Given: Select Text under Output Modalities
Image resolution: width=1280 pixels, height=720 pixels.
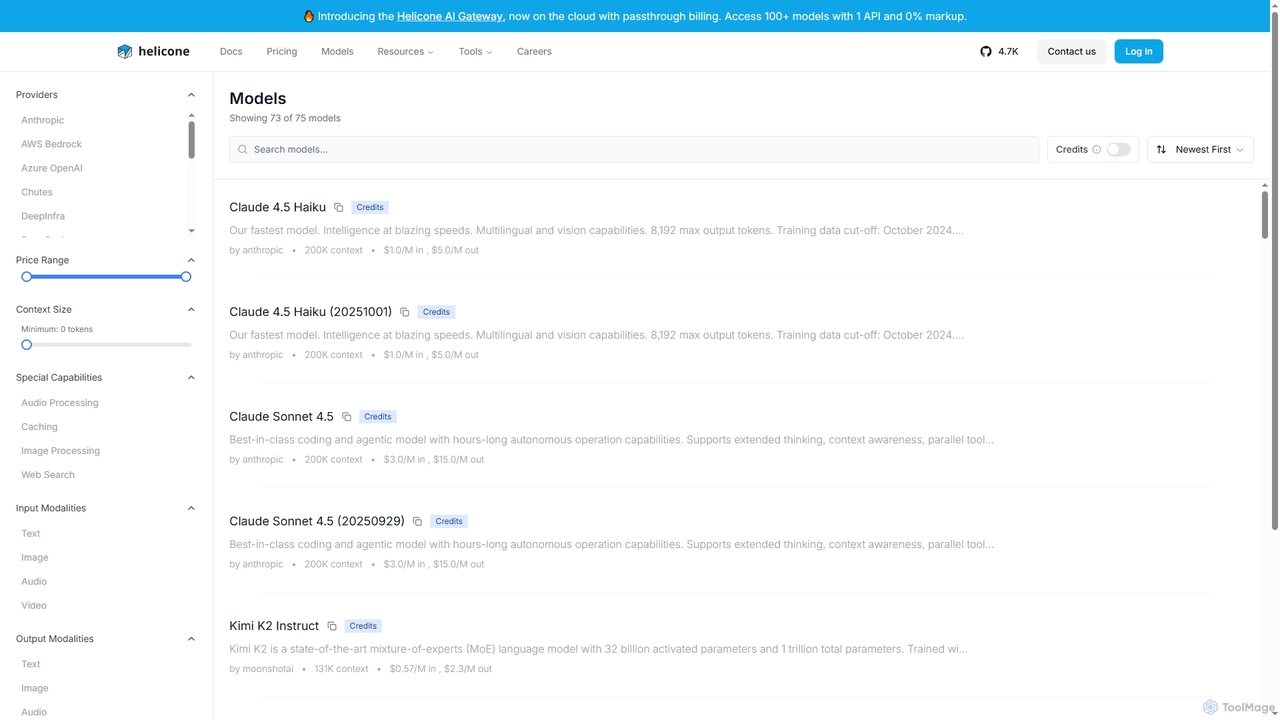Looking at the screenshot, I should tap(31, 664).
